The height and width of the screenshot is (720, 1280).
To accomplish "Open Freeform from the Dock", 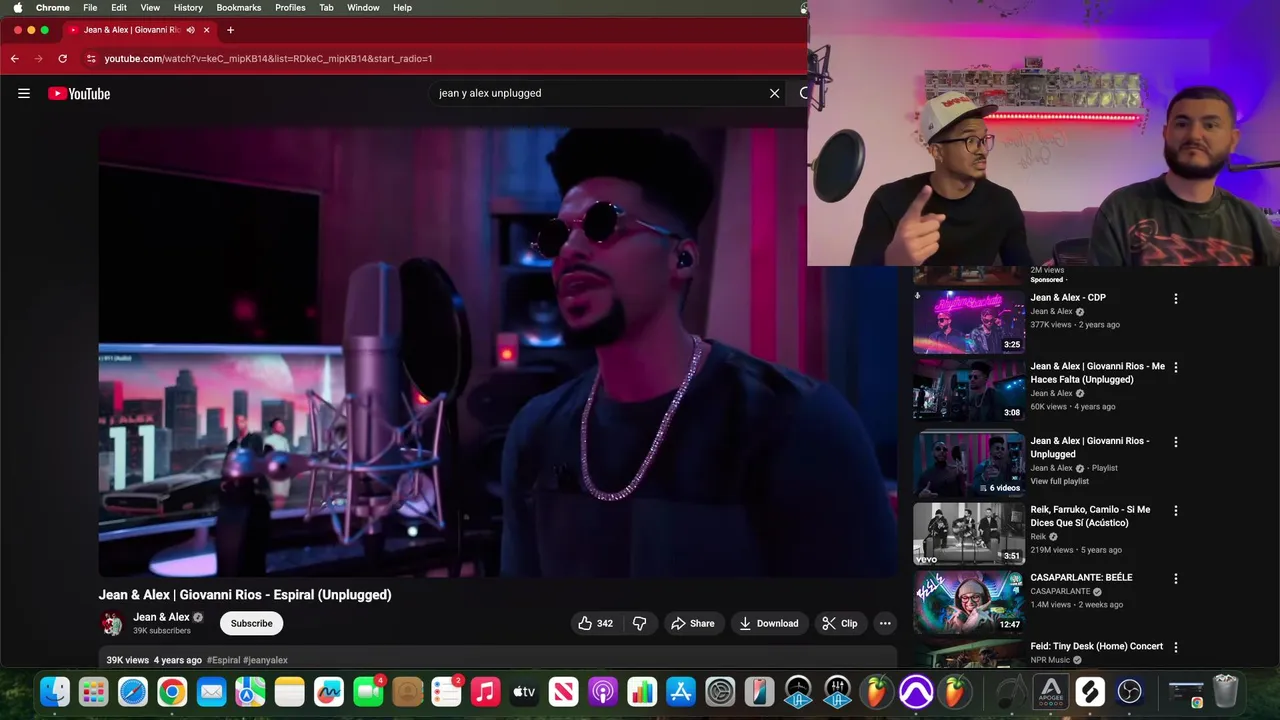I will coord(329,691).
